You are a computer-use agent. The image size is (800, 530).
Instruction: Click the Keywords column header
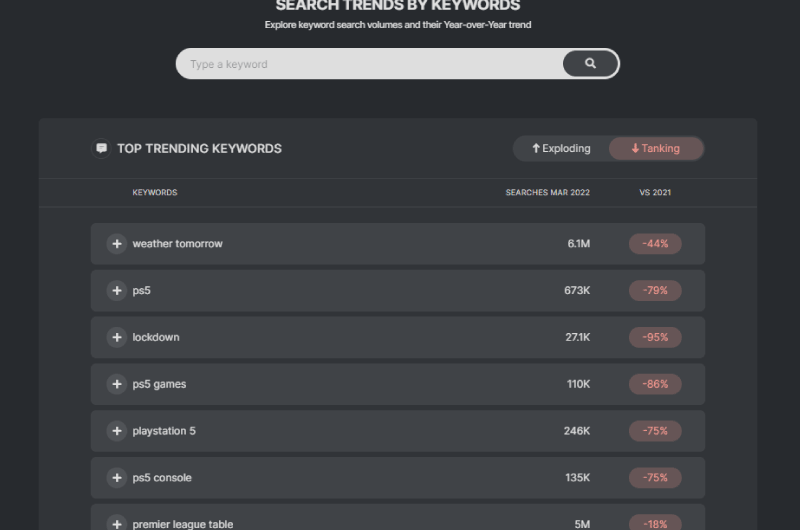pos(155,192)
